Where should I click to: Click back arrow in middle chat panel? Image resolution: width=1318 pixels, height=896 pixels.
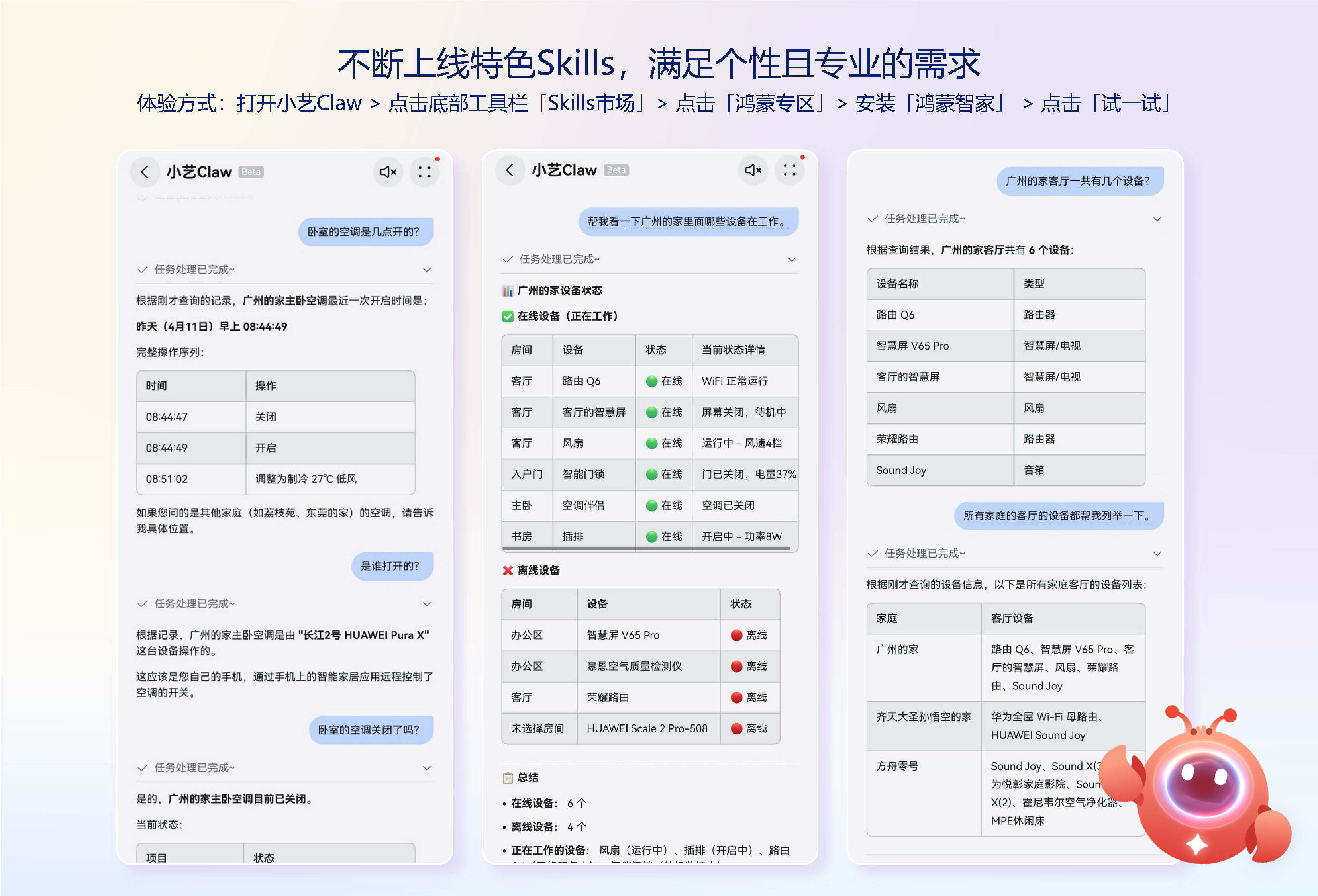510,170
